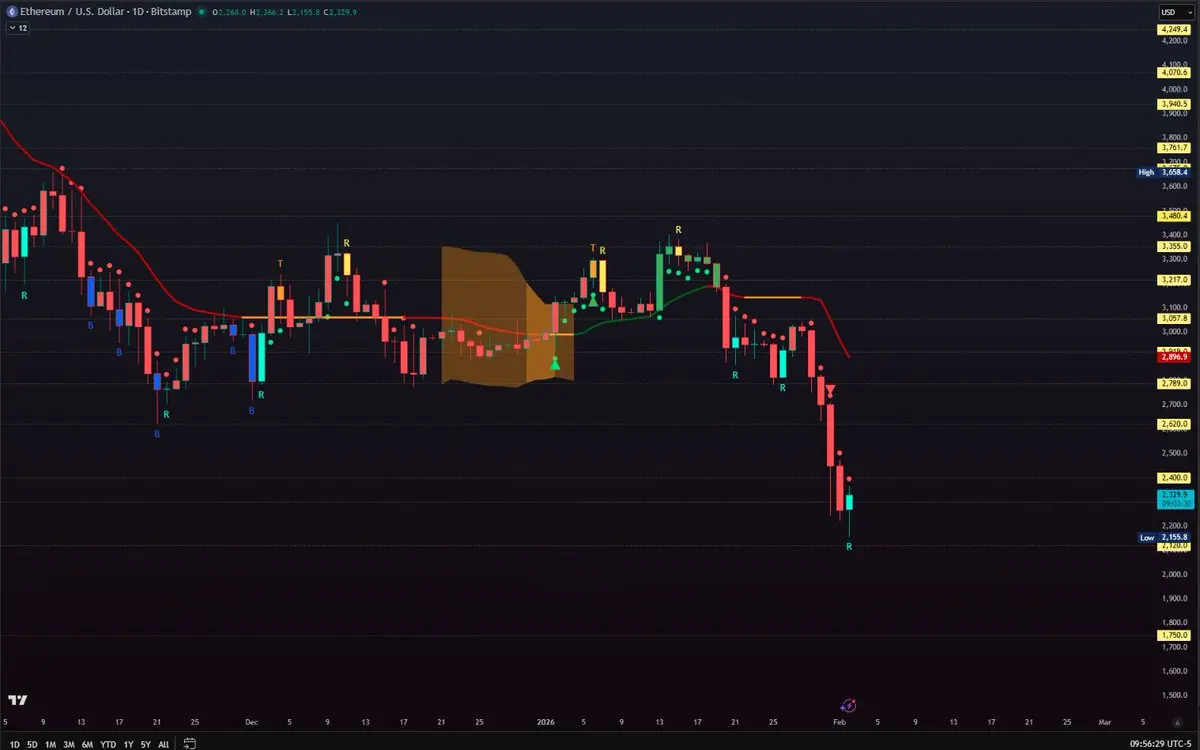The width and height of the screenshot is (1200, 750).
Task: Click the Feb label on time axis
Action: pos(840,721)
